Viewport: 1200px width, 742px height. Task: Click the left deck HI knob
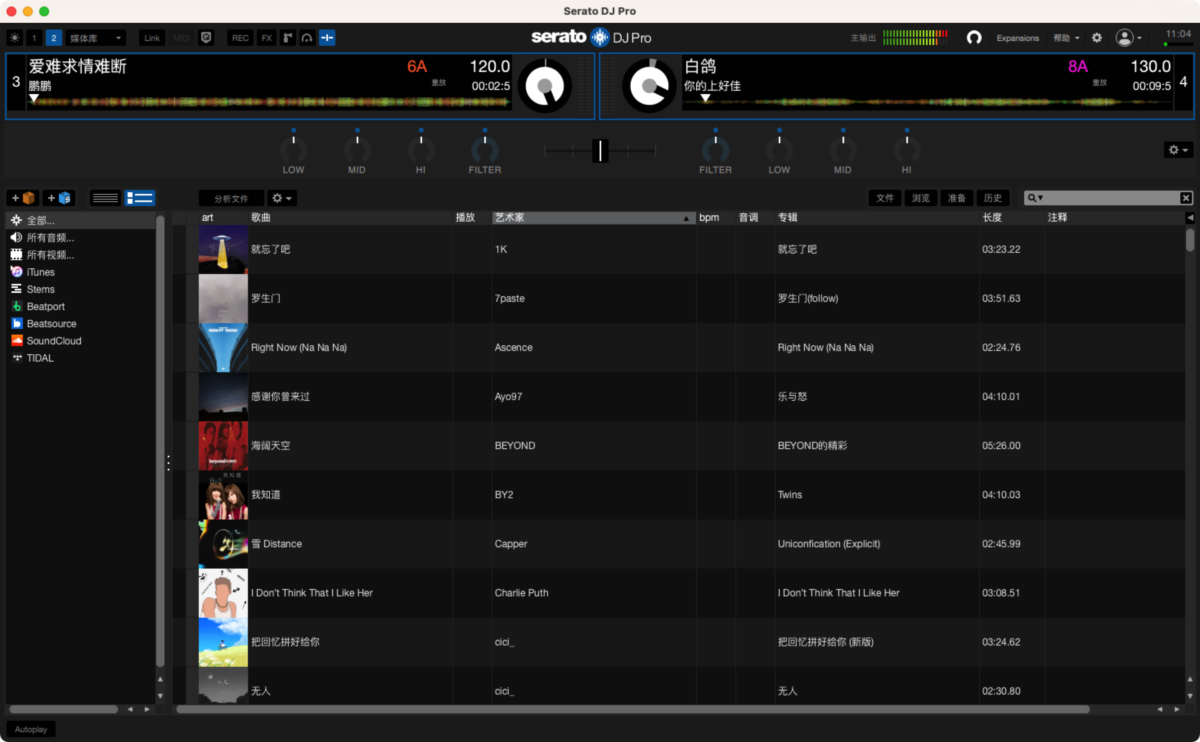[421, 150]
